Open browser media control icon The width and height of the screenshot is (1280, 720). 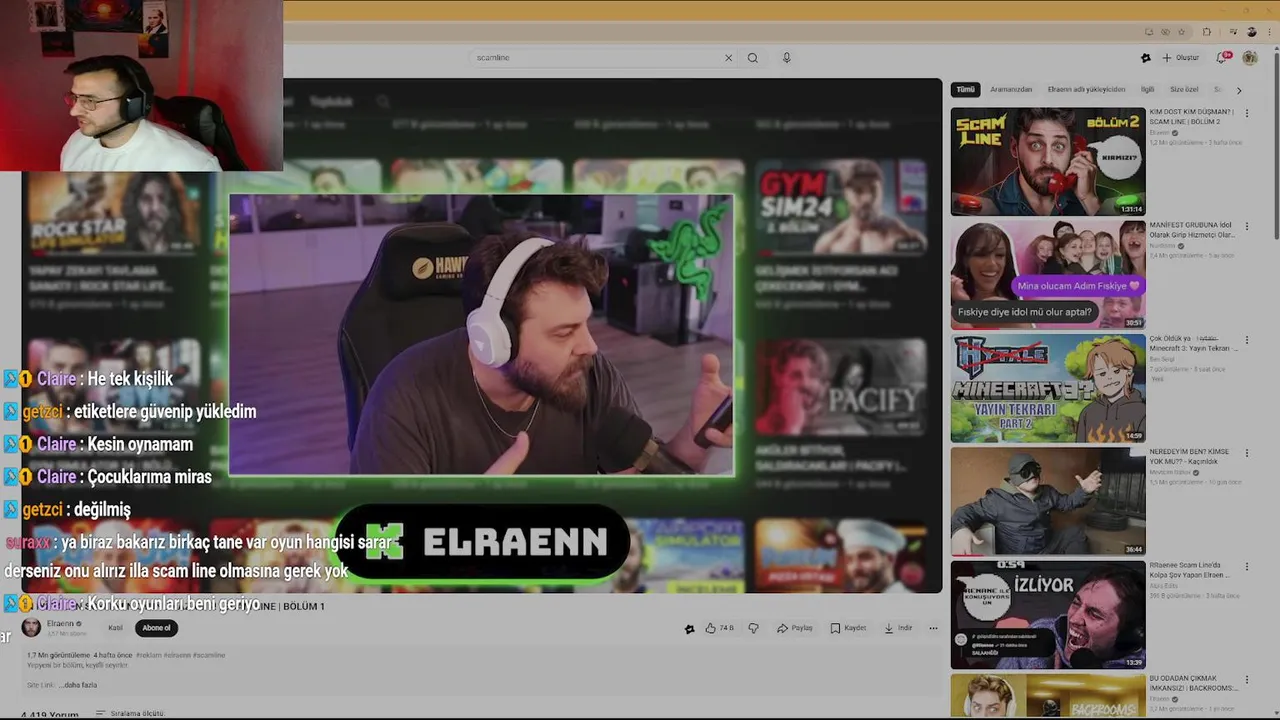tap(1234, 32)
